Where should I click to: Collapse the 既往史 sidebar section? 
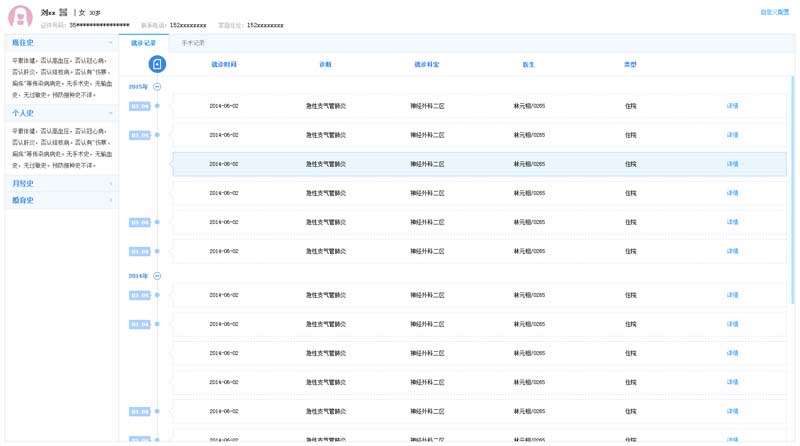click(110, 43)
